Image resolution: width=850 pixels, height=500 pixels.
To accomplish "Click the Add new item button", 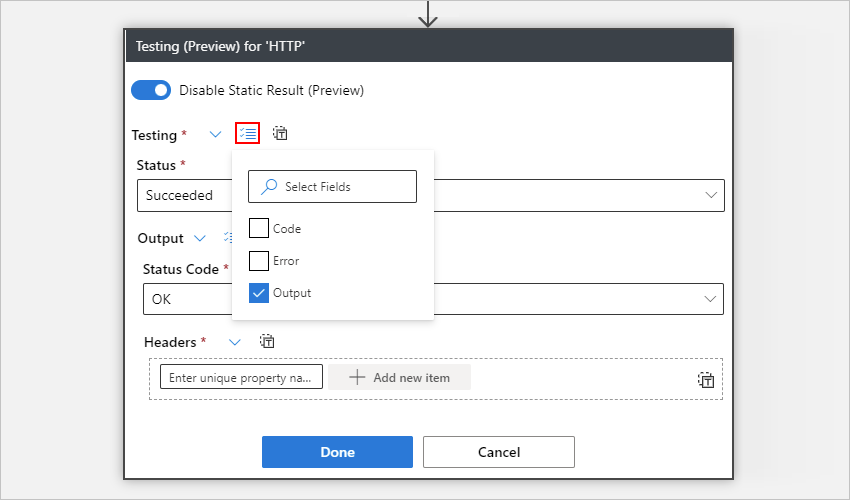I will click(399, 377).
